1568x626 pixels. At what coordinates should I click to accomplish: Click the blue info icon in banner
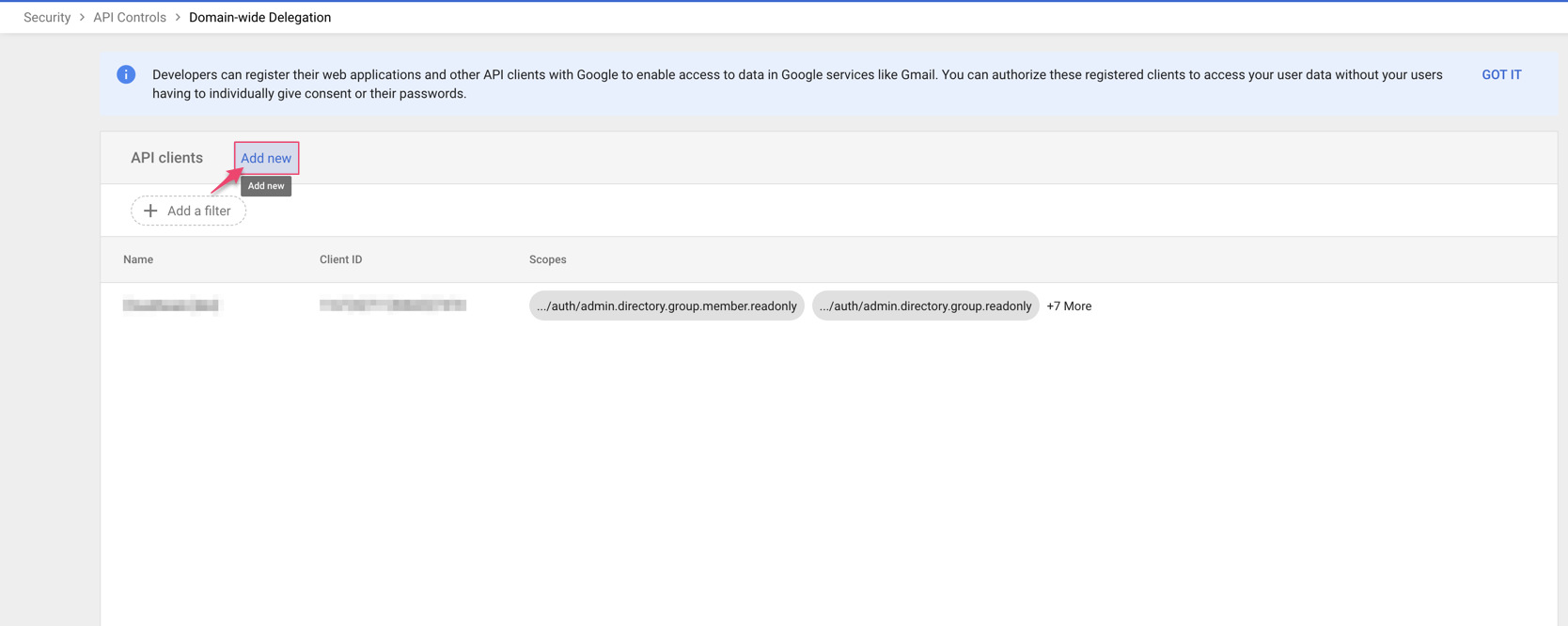126,75
